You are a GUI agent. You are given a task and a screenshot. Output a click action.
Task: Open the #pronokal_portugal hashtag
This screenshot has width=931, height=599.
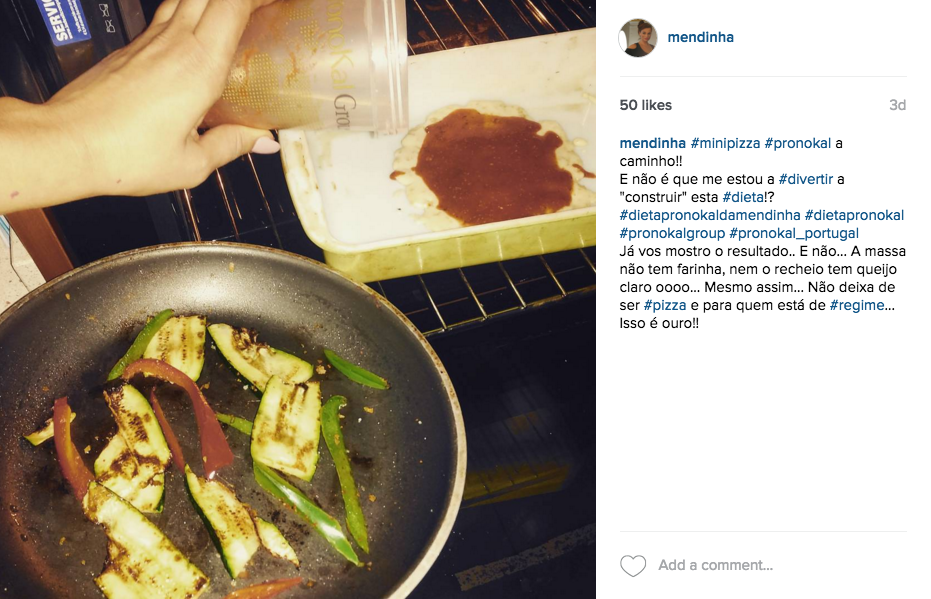(x=794, y=233)
